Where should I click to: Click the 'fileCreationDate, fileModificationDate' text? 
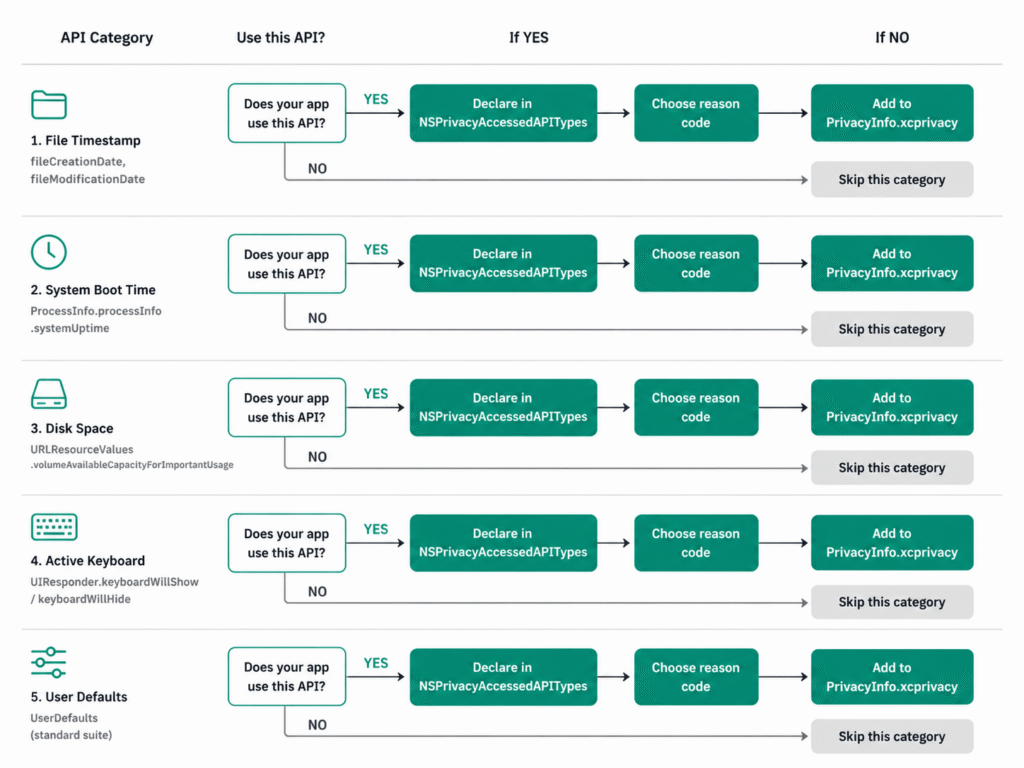point(88,170)
